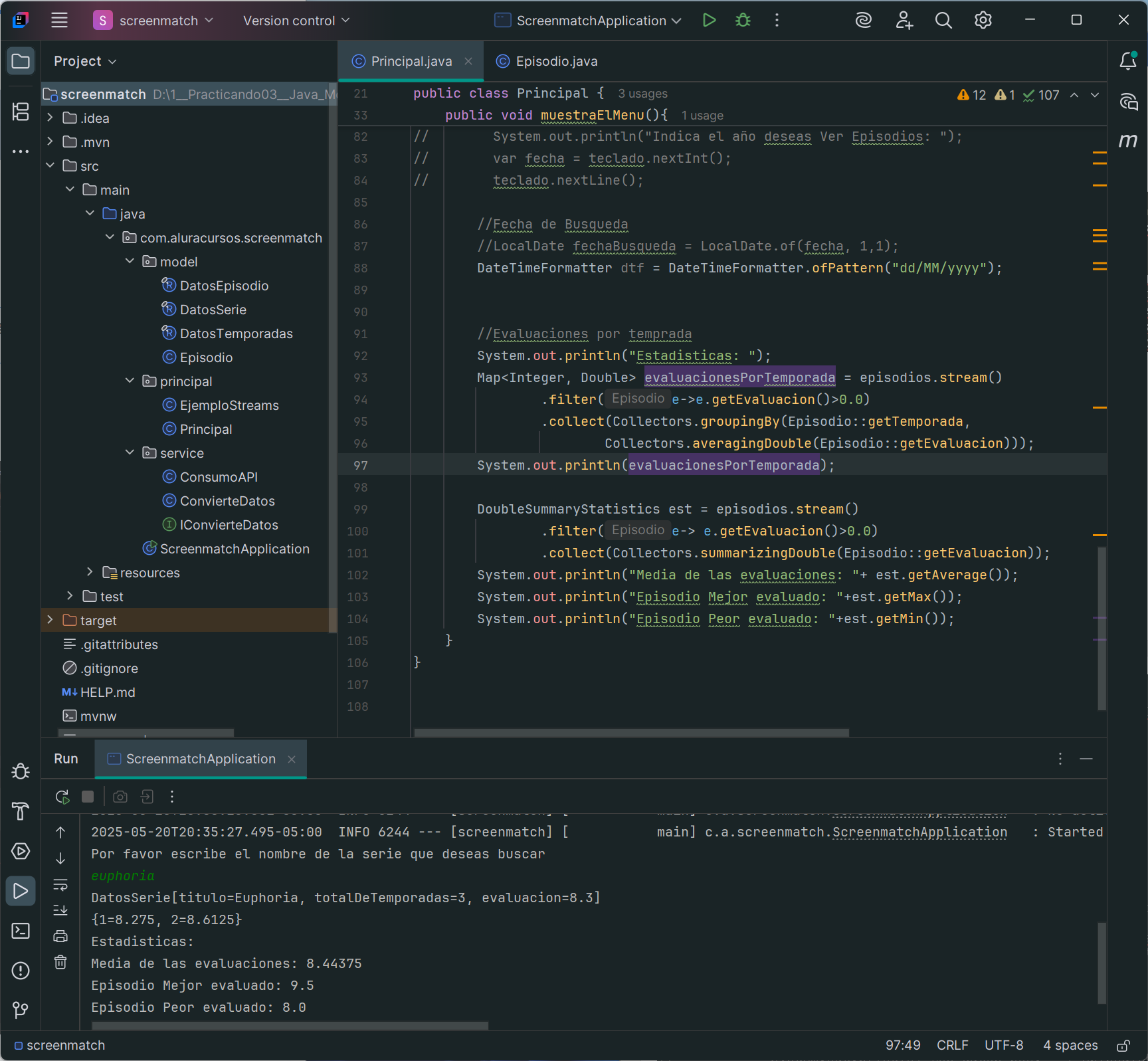Open the Debug tool window in left sidebar
Viewport: 1148px width, 1061px height.
(21, 771)
